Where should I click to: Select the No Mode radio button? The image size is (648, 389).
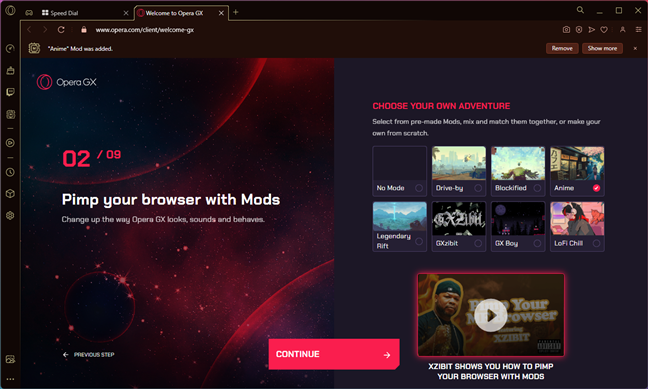[419, 188]
